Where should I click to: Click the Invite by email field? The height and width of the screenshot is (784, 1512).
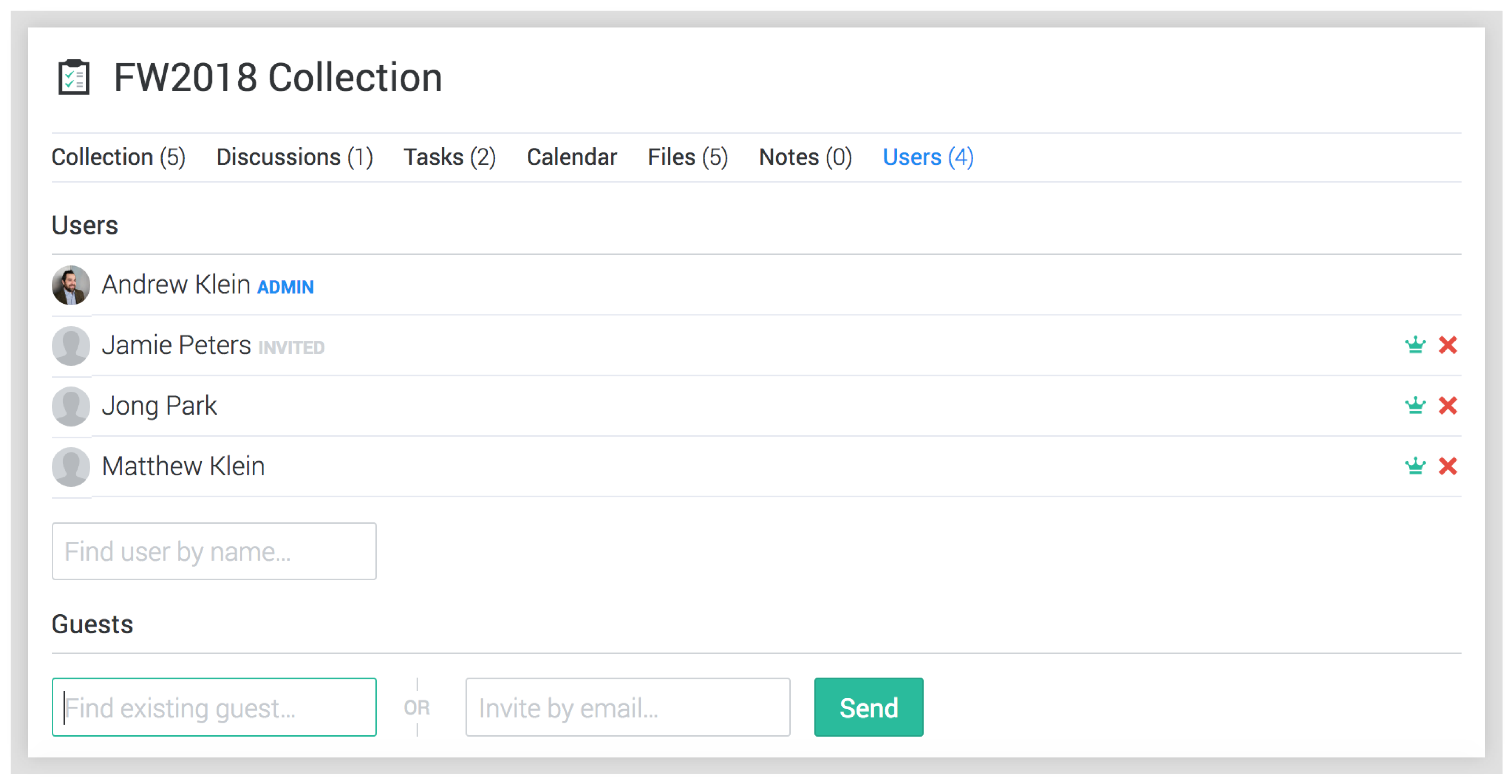(x=628, y=707)
